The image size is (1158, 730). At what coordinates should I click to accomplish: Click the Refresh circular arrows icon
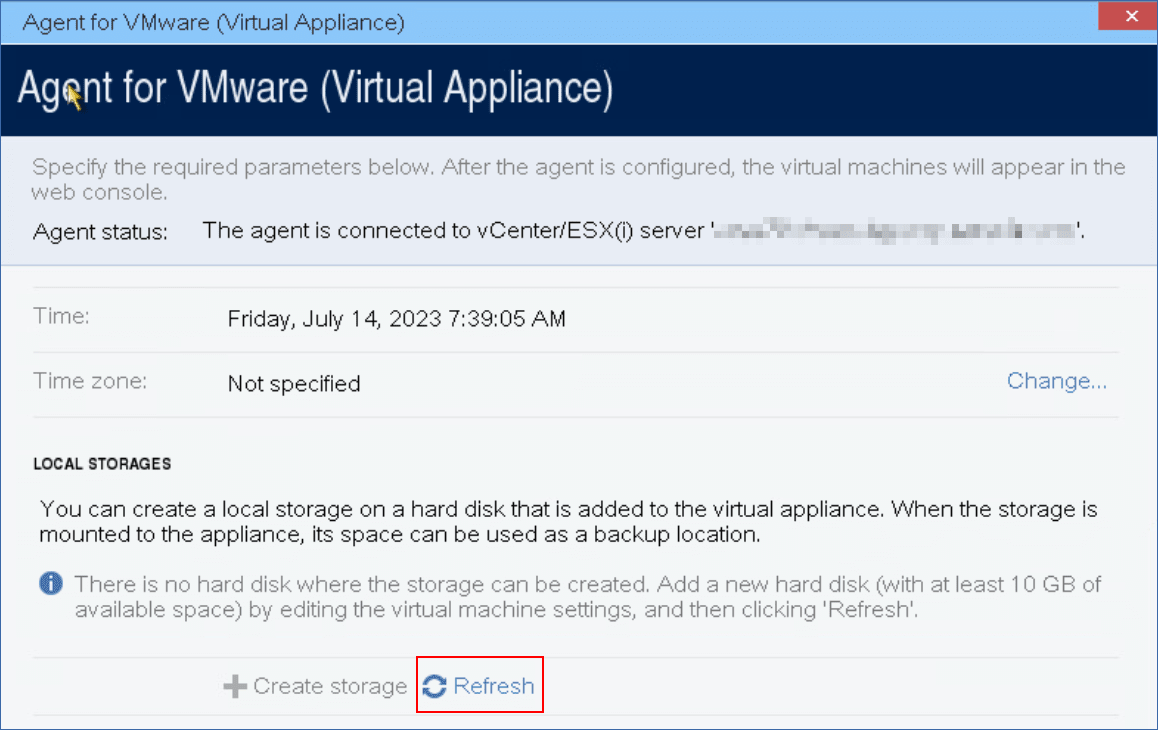(x=434, y=686)
